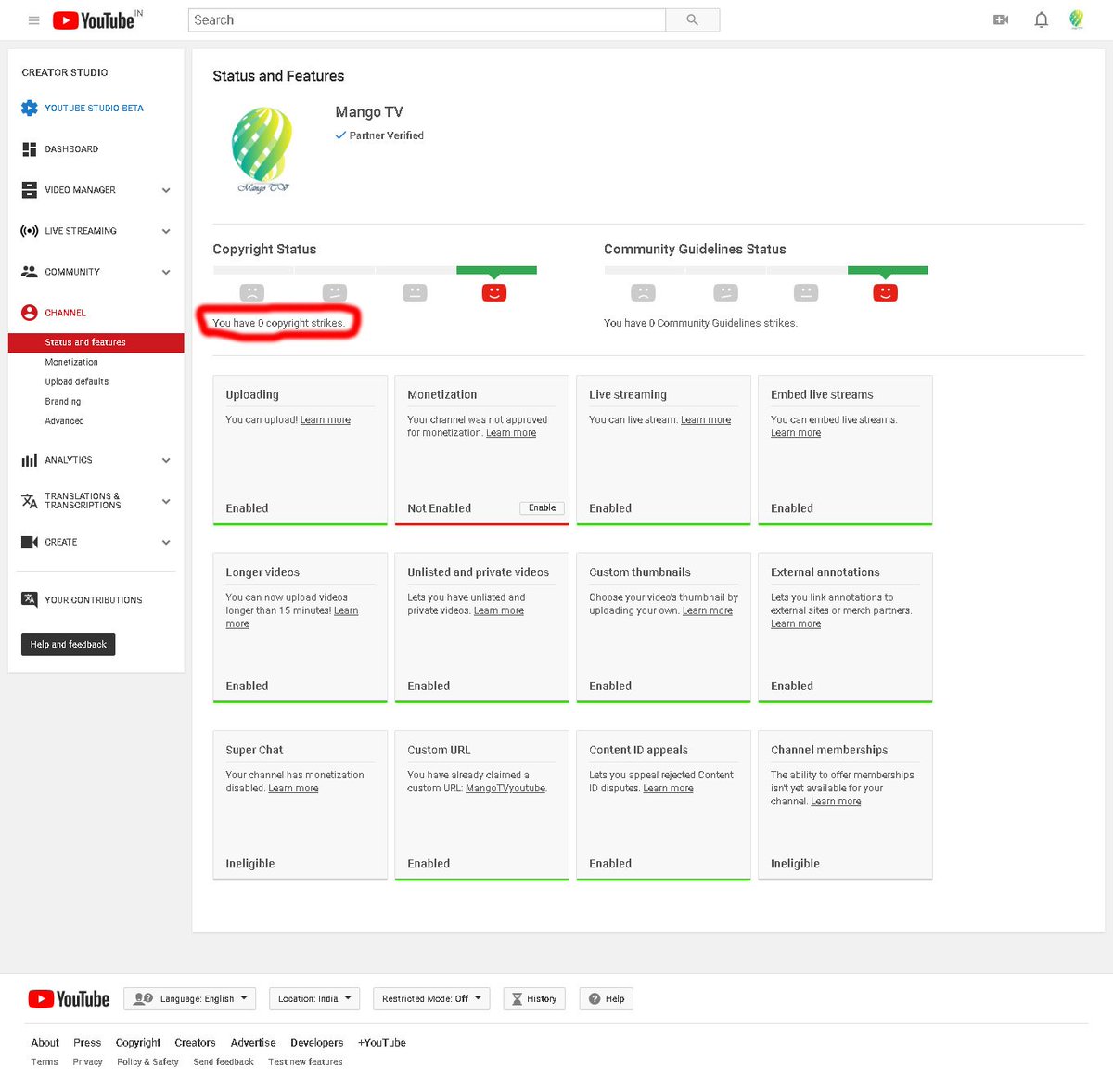Expand the Community section
The width and height of the screenshot is (1113, 1092).
tap(166, 272)
